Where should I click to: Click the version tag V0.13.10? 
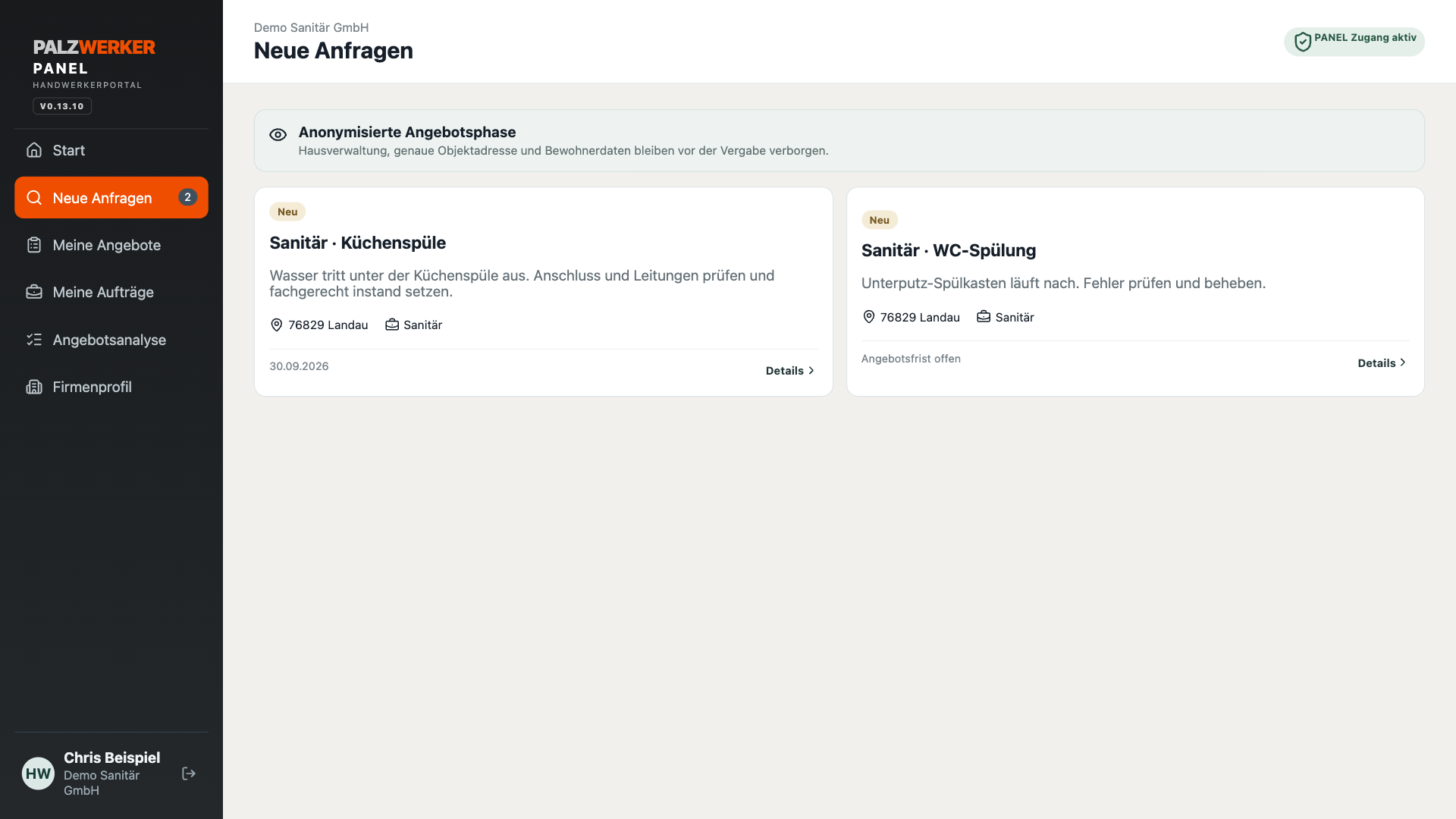pyautogui.click(x=62, y=106)
